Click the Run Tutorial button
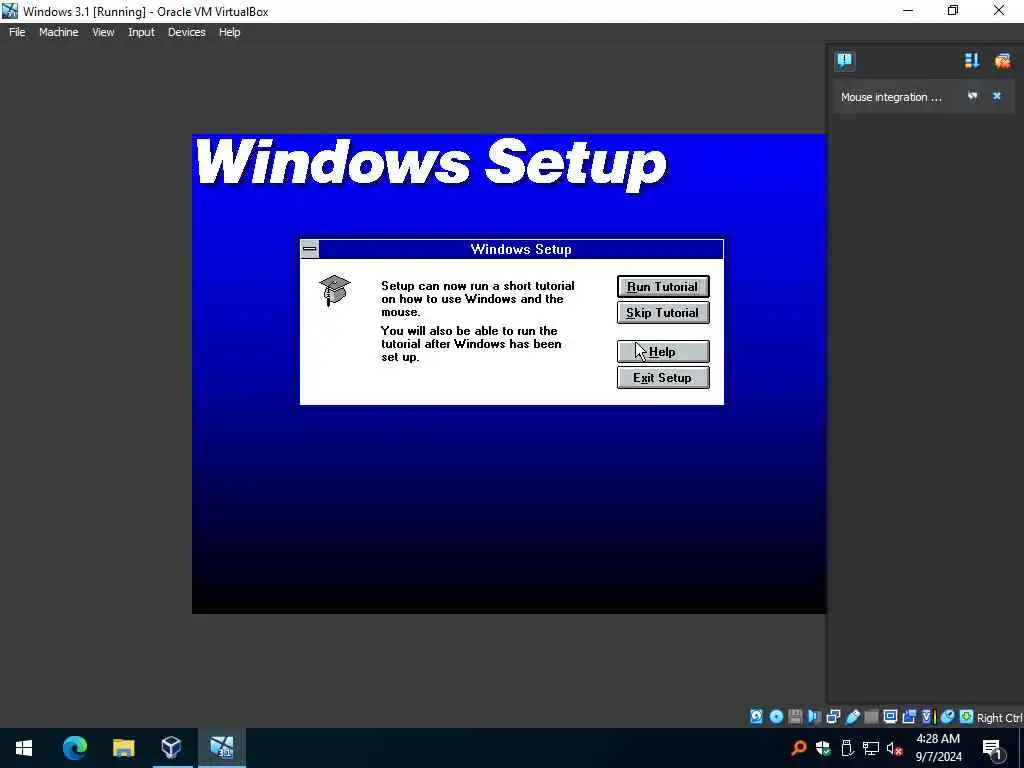Screen dimensions: 1024x768 coord(663,287)
